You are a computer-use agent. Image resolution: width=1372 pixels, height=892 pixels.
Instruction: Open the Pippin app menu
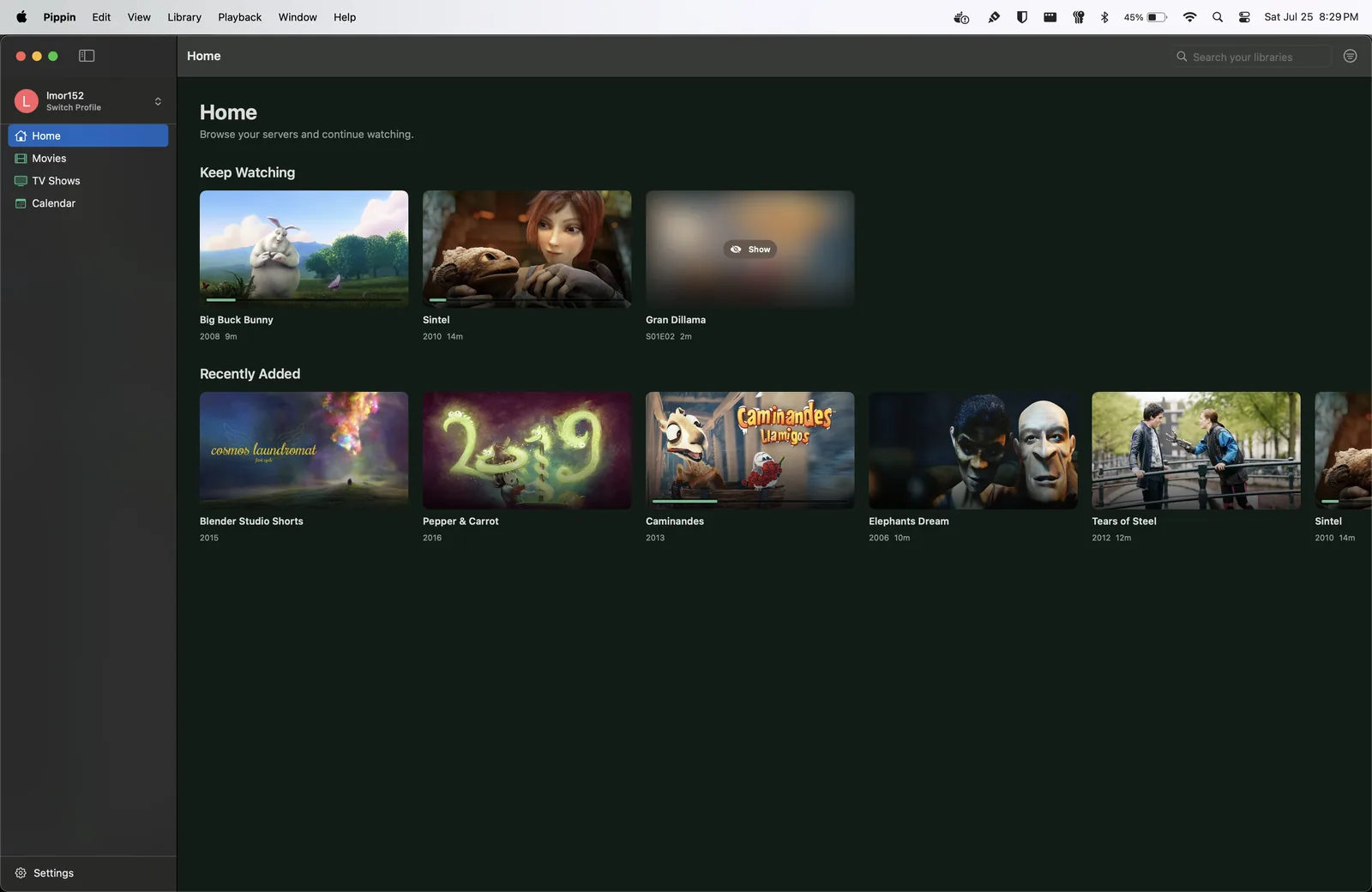pyautogui.click(x=59, y=17)
